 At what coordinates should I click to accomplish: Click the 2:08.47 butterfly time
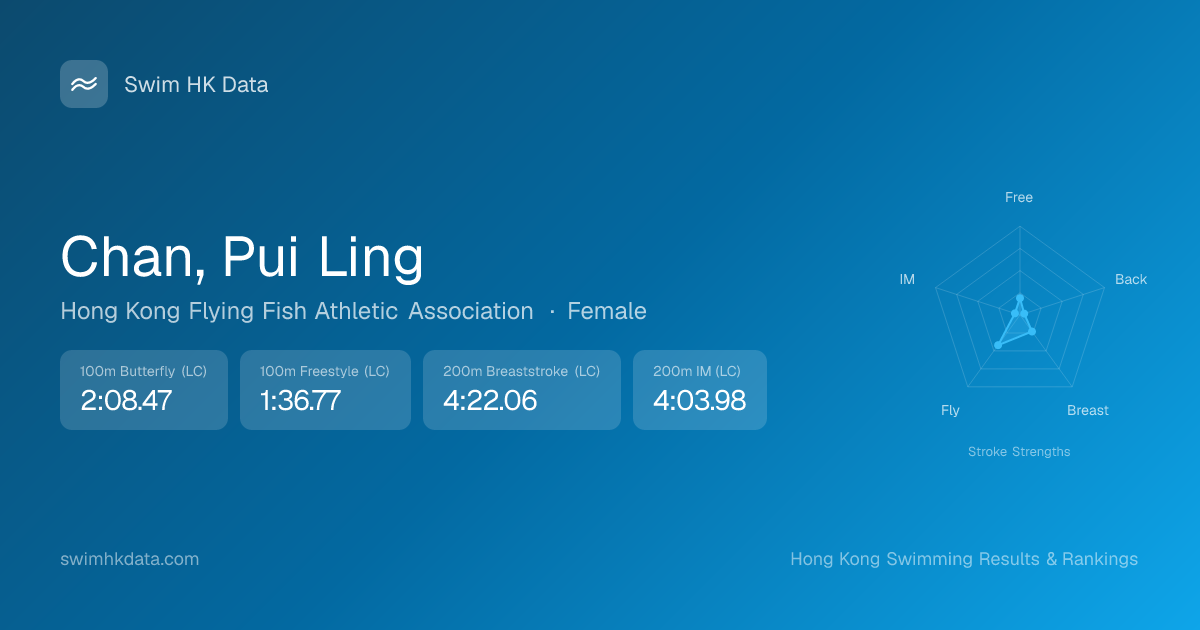[x=126, y=401]
